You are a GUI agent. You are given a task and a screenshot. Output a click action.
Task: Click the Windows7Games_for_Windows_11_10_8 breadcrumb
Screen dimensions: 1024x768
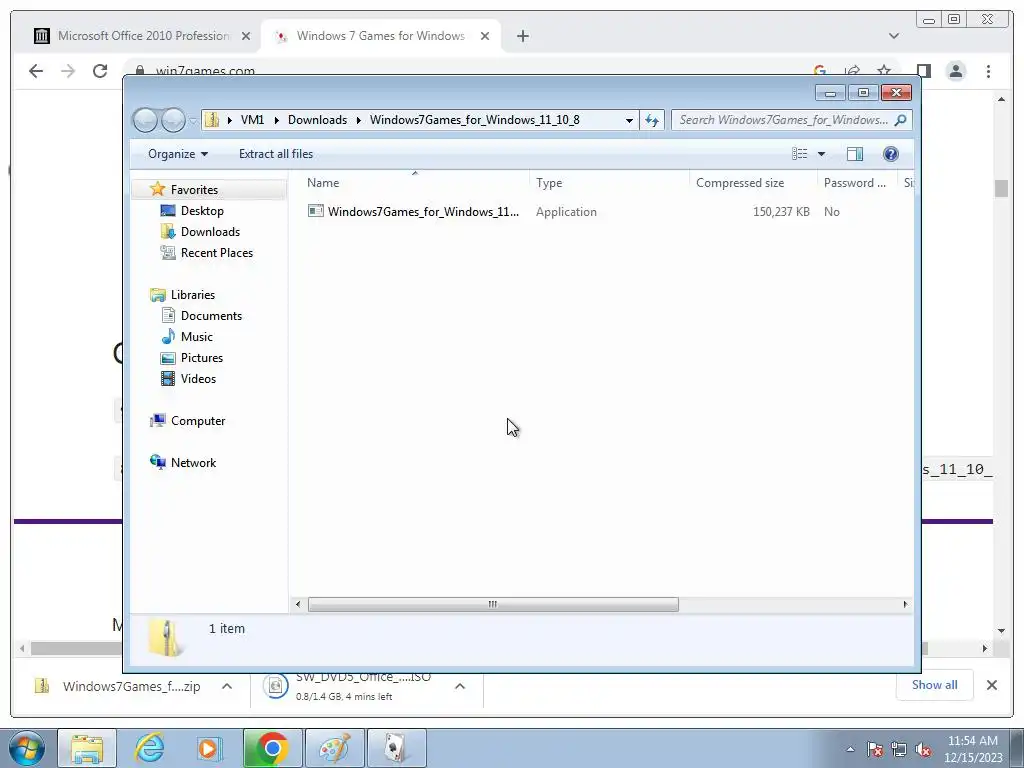click(x=475, y=120)
